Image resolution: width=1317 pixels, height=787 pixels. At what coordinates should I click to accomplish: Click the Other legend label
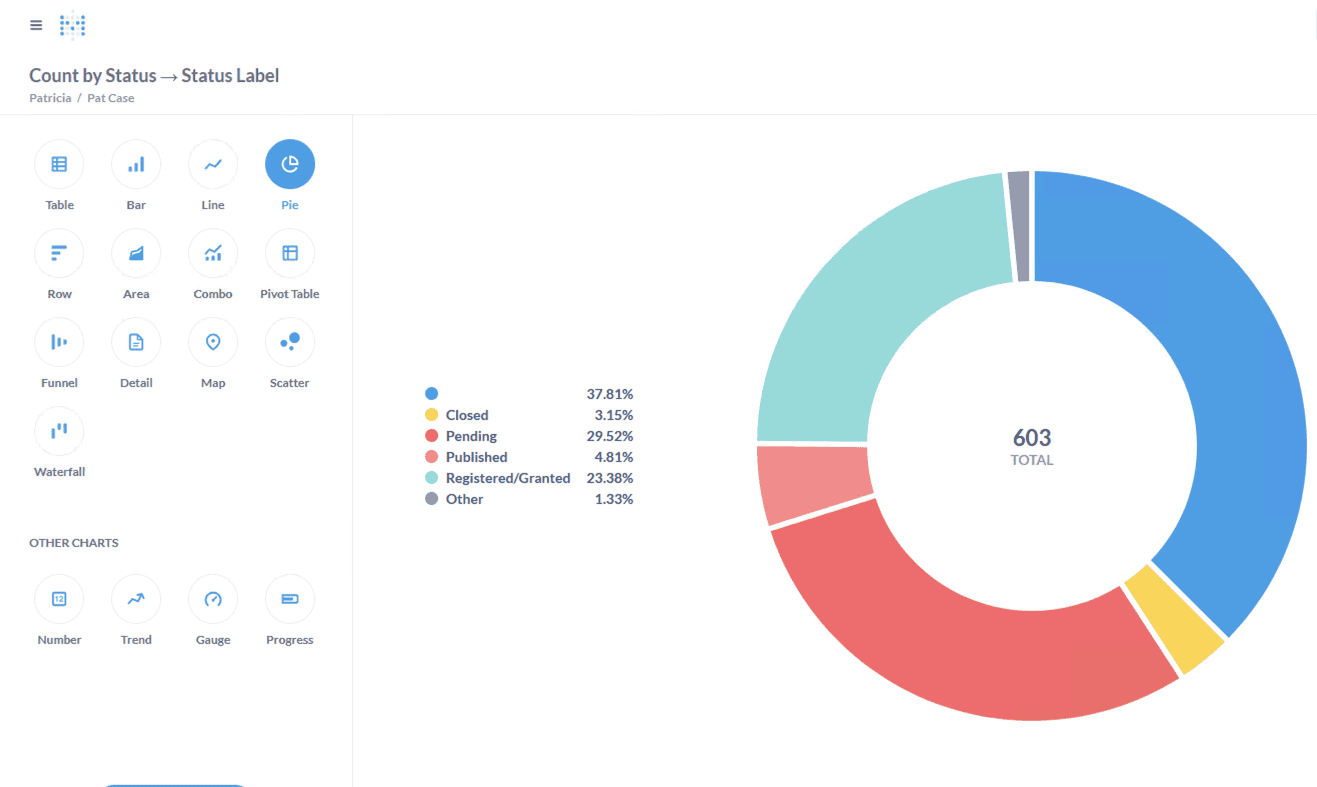click(x=465, y=499)
